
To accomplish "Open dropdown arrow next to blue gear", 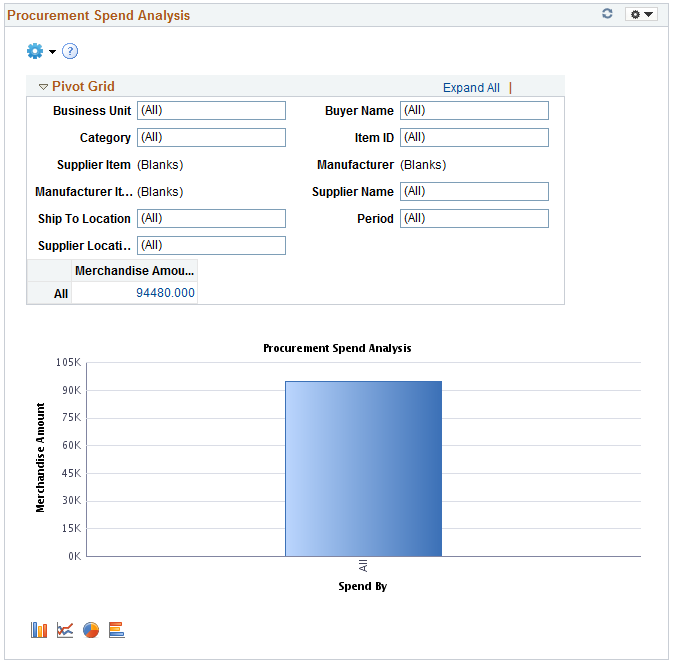I will (x=53, y=52).
